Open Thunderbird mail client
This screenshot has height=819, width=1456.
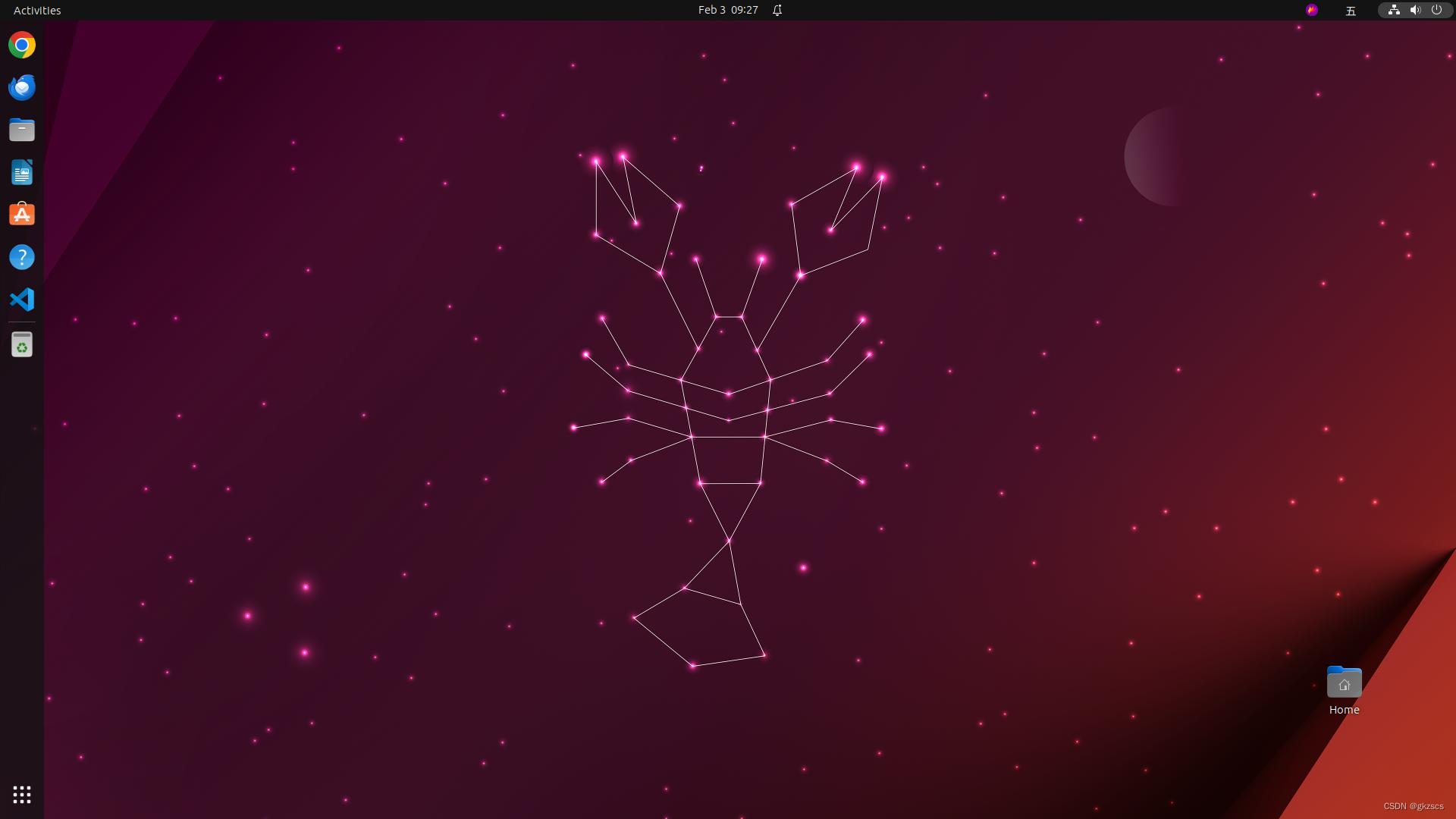click(x=22, y=88)
